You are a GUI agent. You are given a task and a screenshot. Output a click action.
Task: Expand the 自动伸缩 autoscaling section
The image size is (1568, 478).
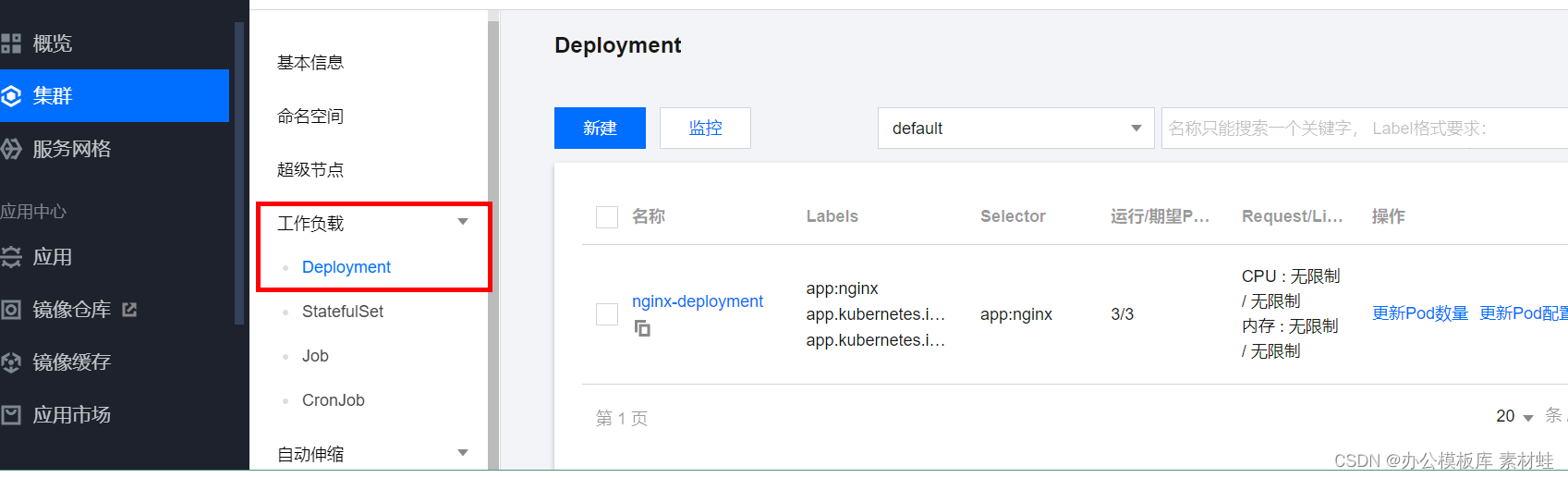pos(463,453)
